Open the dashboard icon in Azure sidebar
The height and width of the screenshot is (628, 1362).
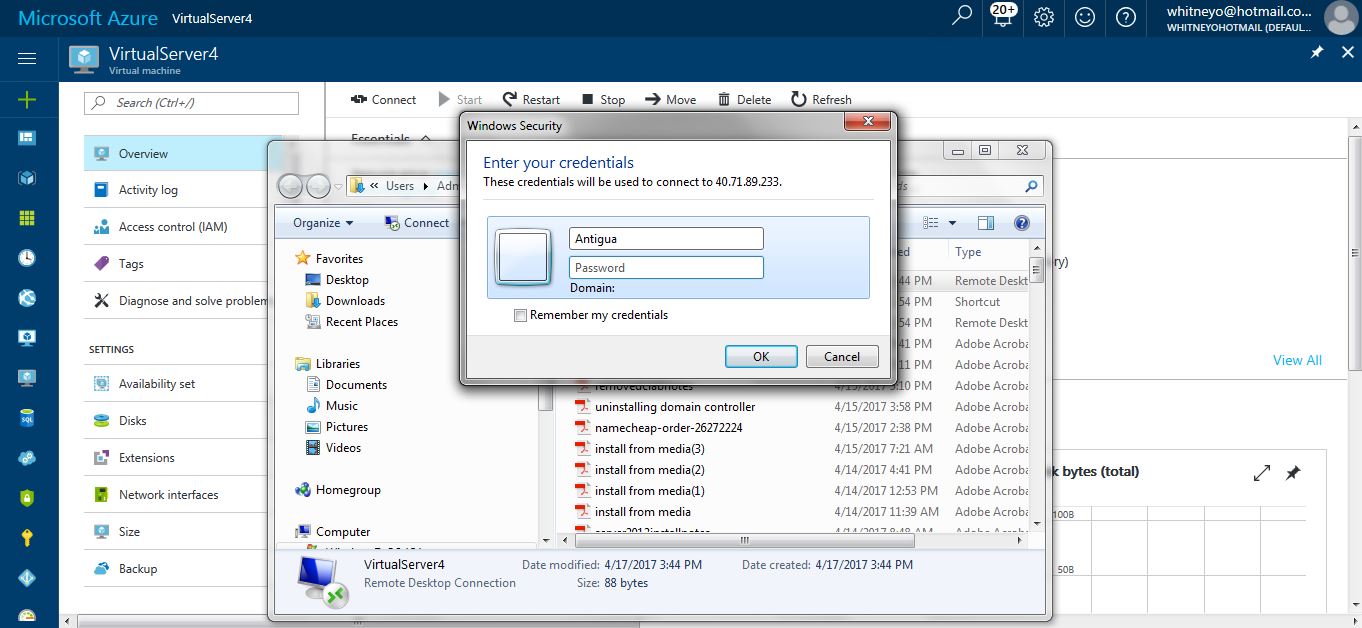click(27, 138)
